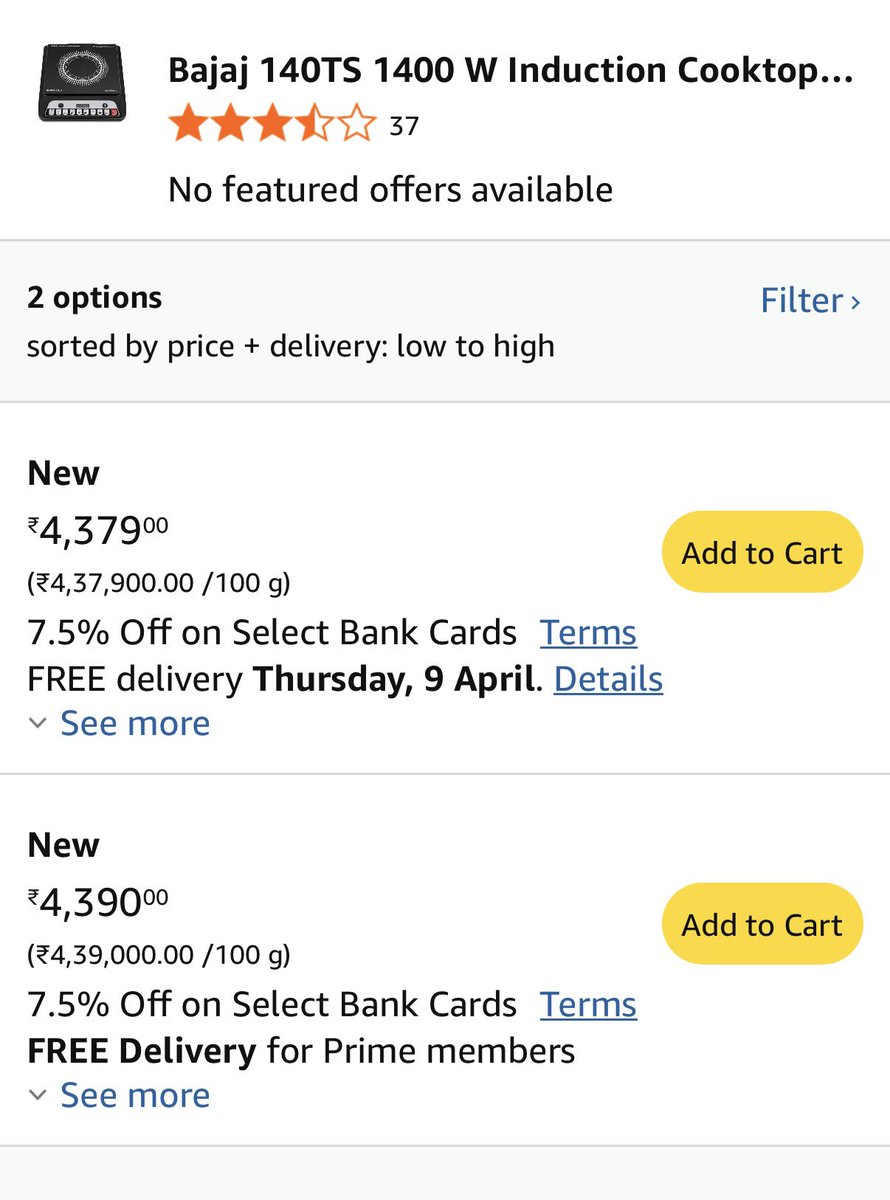Screen dimensions: 890x1200
Task: Expand See more under the ₹4,379 offer
Action: pos(135,723)
